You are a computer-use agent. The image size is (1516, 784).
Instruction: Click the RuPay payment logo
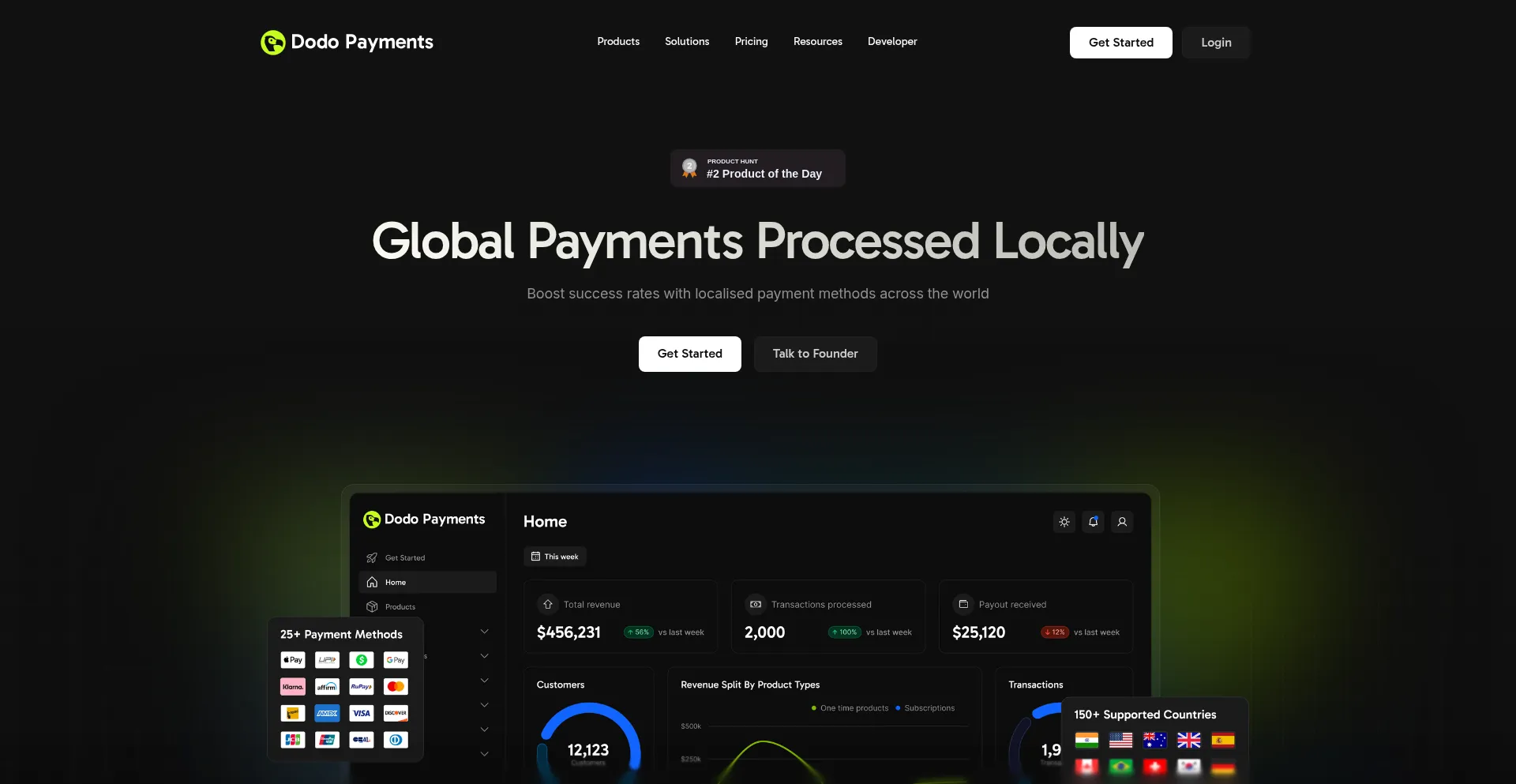pos(362,687)
